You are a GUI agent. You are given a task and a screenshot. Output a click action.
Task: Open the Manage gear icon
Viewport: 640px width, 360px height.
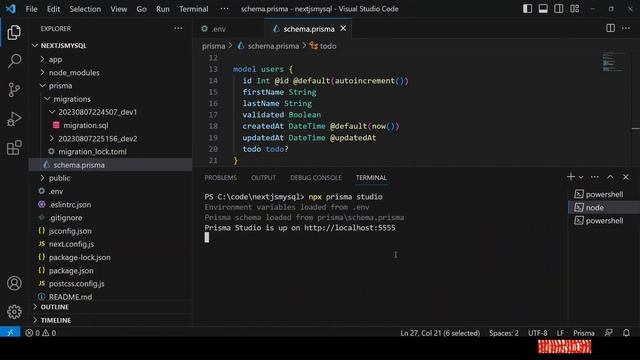(x=14, y=312)
